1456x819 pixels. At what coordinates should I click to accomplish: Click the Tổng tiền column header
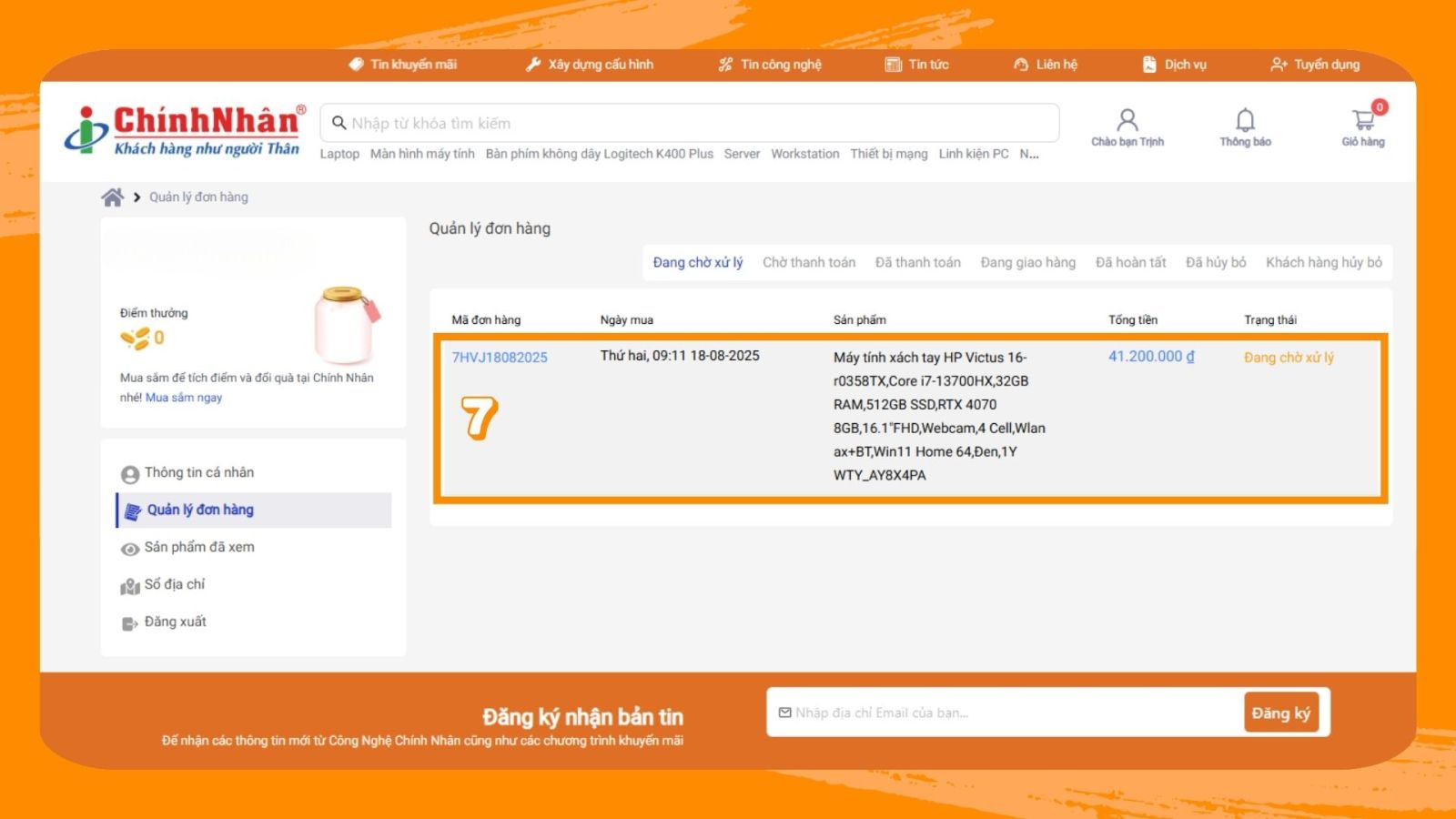(1133, 320)
